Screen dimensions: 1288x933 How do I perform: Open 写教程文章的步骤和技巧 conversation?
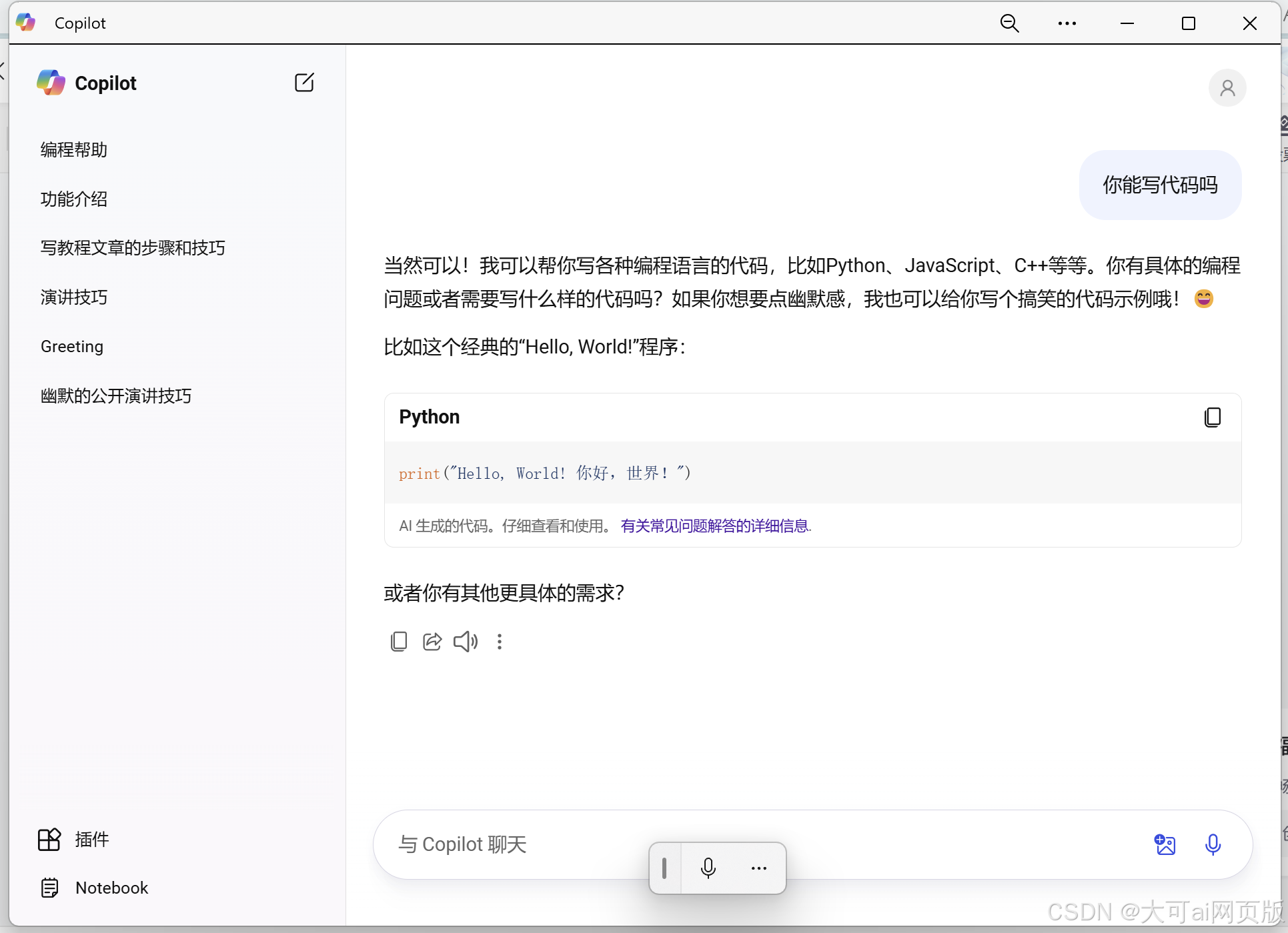[133, 248]
